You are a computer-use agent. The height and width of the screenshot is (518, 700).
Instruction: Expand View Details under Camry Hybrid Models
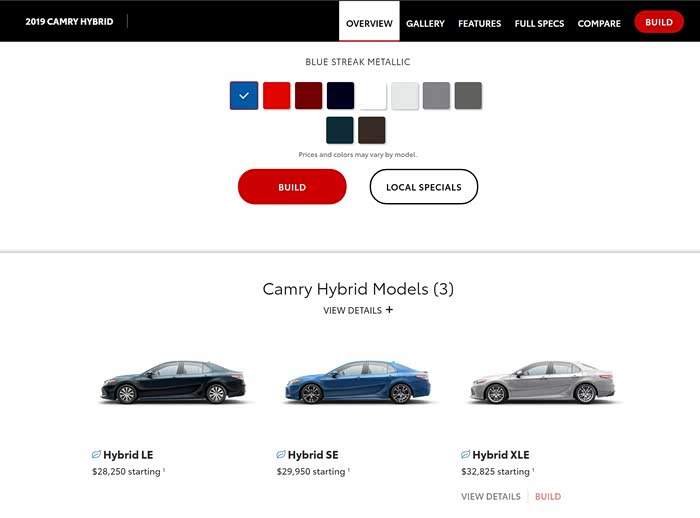coord(358,310)
